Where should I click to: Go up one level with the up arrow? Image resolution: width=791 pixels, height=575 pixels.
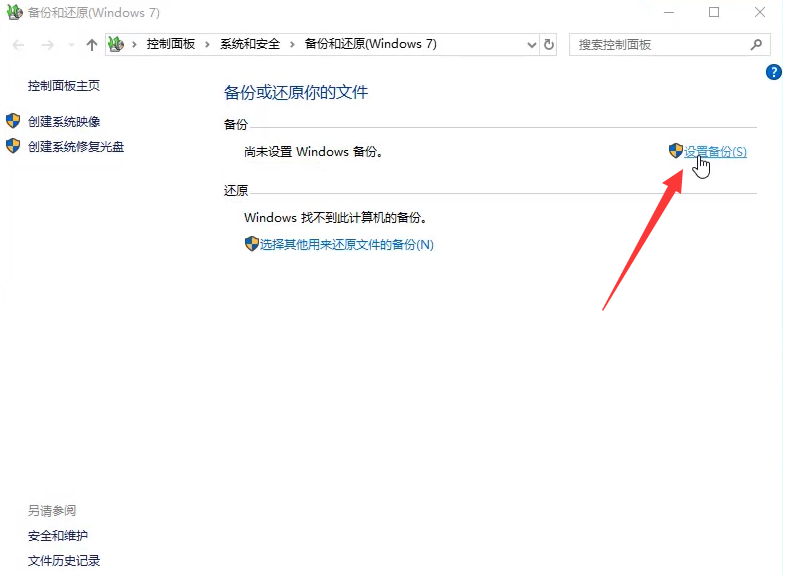point(91,45)
